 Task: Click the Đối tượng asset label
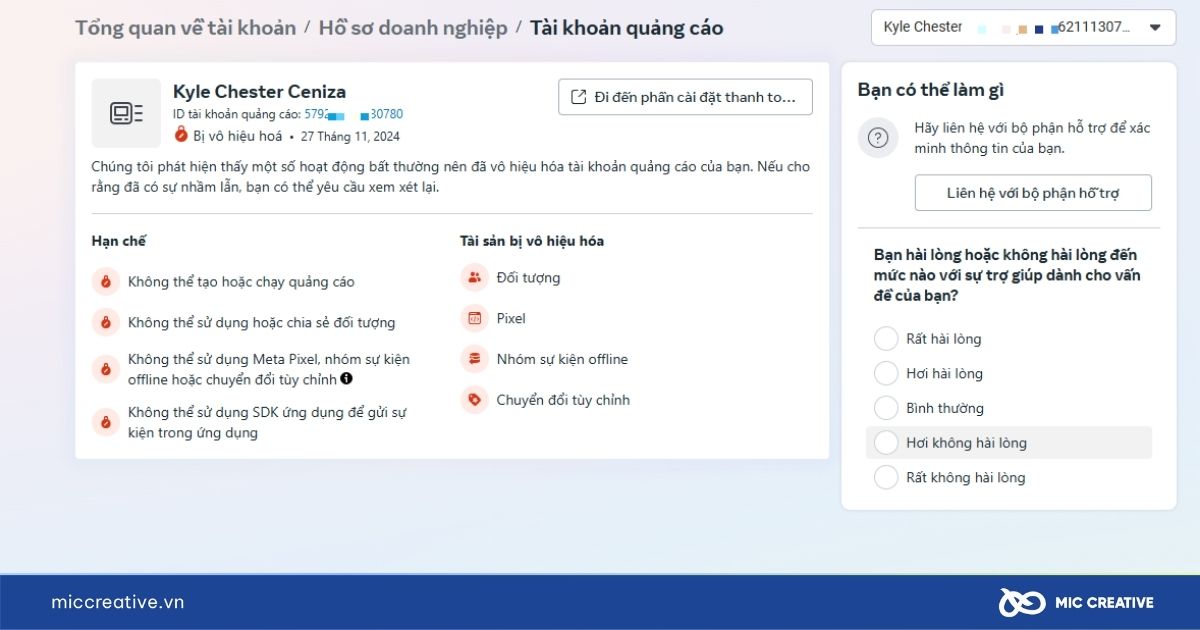pos(528,277)
